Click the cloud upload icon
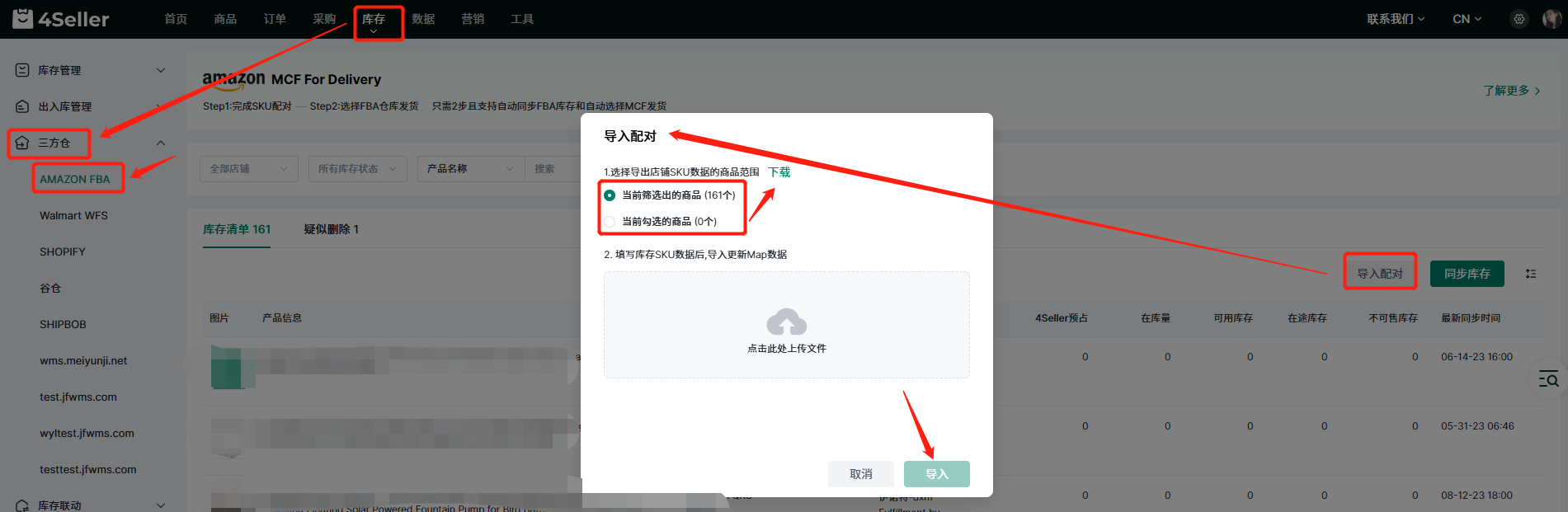 pos(786,322)
